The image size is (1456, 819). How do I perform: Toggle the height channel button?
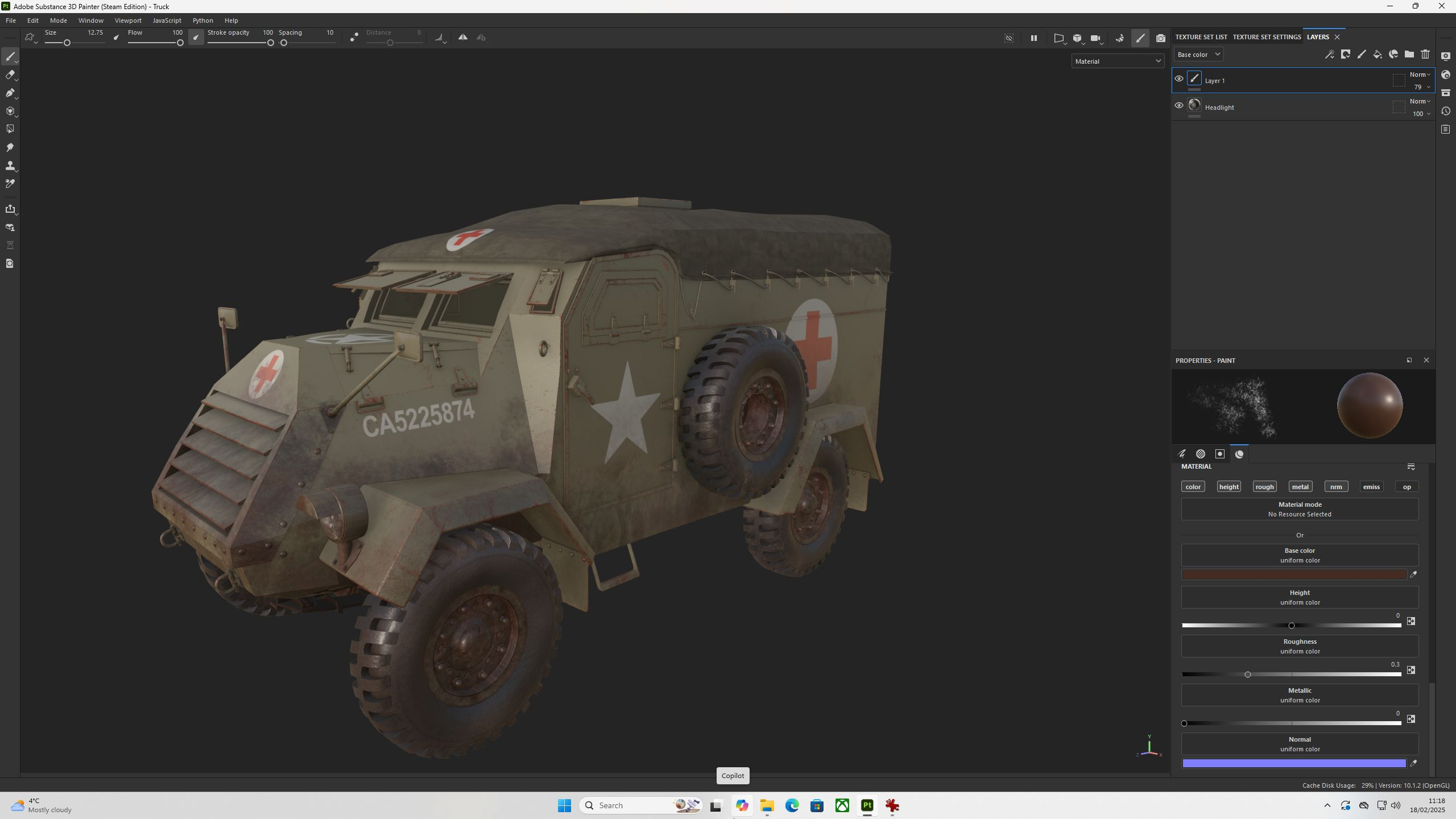click(1228, 487)
